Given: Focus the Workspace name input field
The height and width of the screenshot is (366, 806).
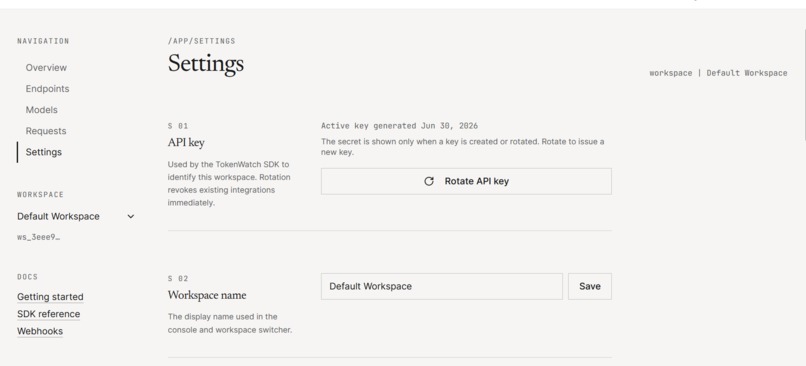Looking at the screenshot, I should coord(442,286).
